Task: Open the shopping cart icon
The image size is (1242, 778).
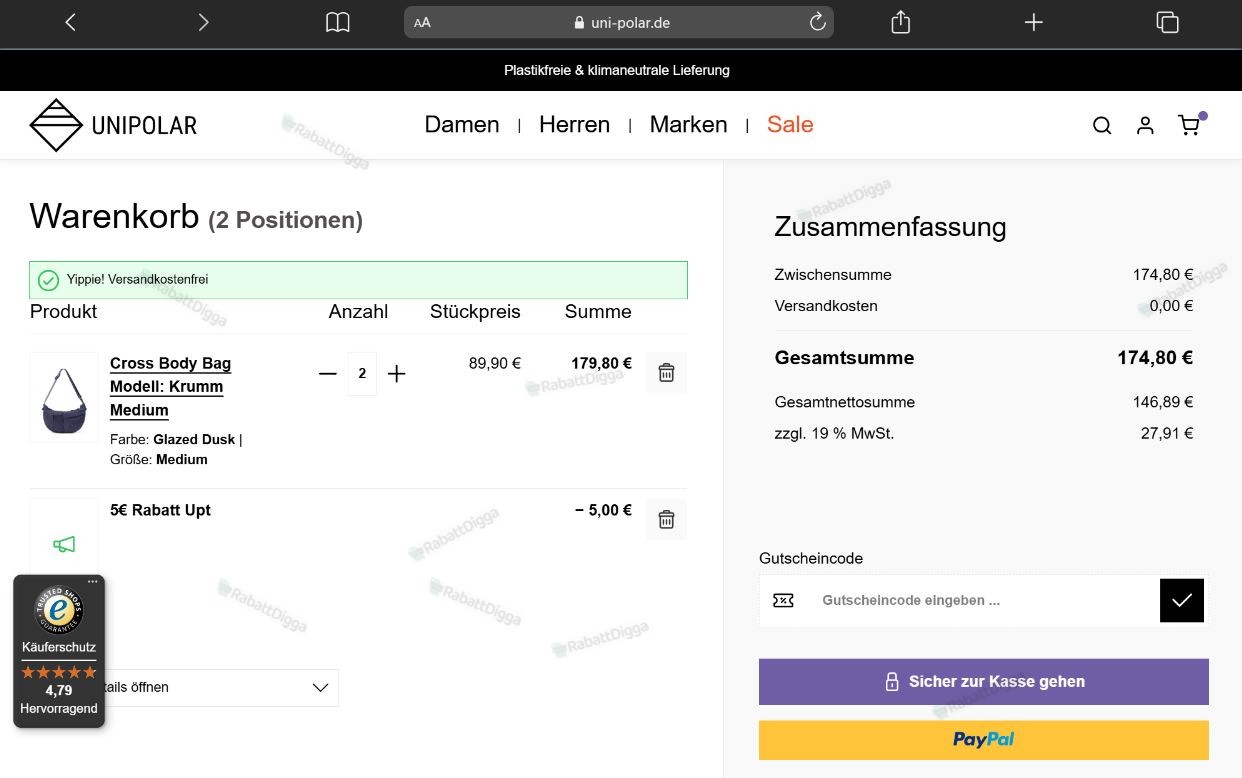Action: click(x=1189, y=125)
